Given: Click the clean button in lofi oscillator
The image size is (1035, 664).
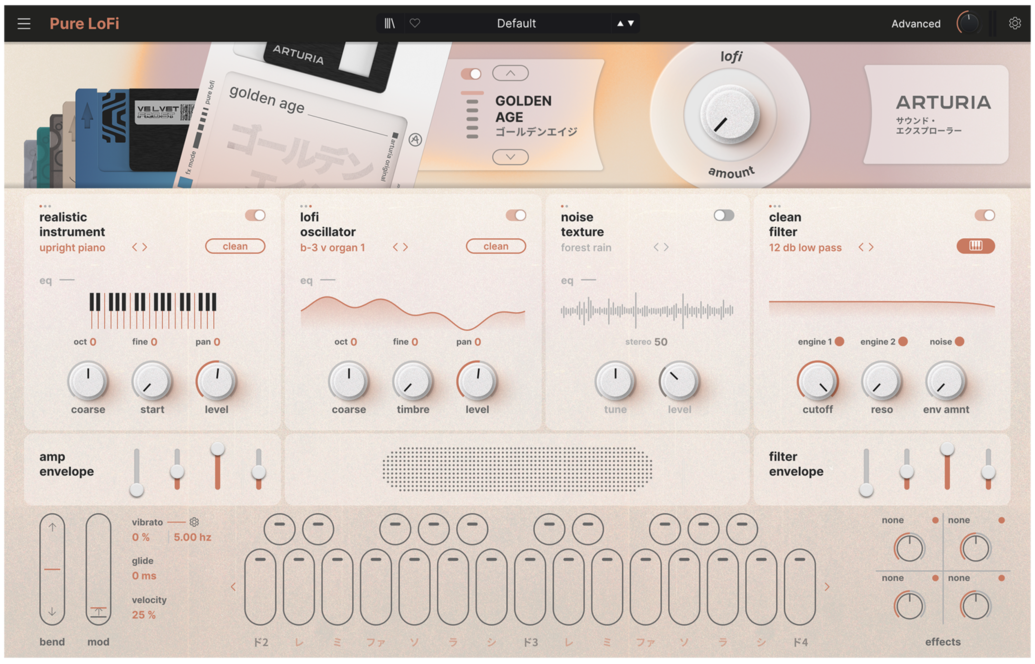Looking at the screenshot, I should [x=496, y=246].
